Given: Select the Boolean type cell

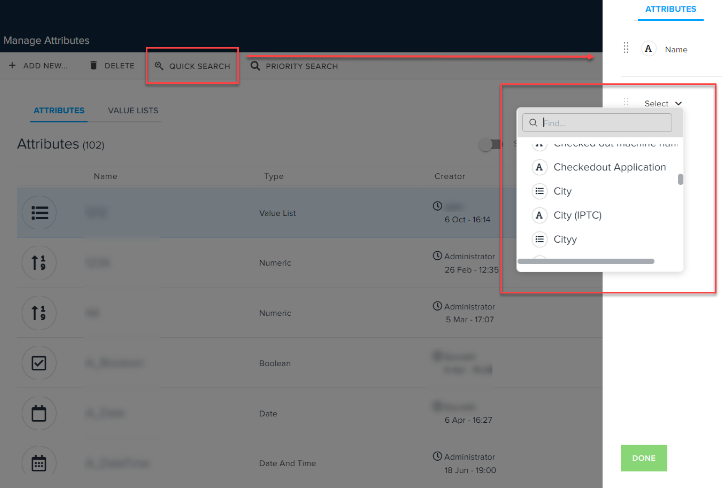Looking at the screenshot, I should pyautogui.click(x=274, y=363).
